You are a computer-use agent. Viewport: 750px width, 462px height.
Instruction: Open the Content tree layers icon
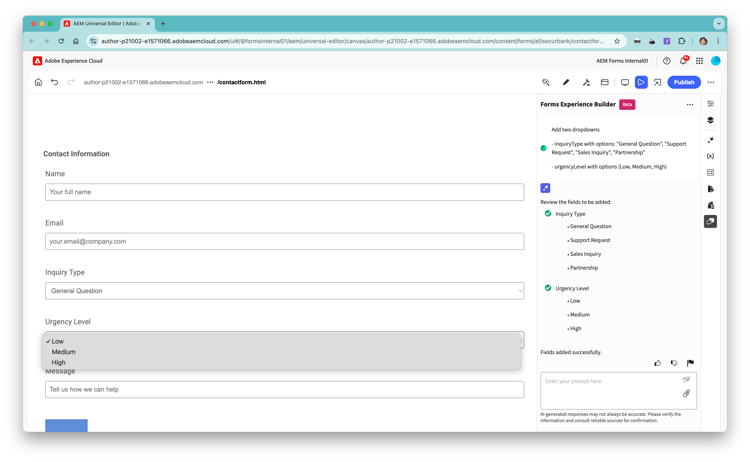coord(710,120)
